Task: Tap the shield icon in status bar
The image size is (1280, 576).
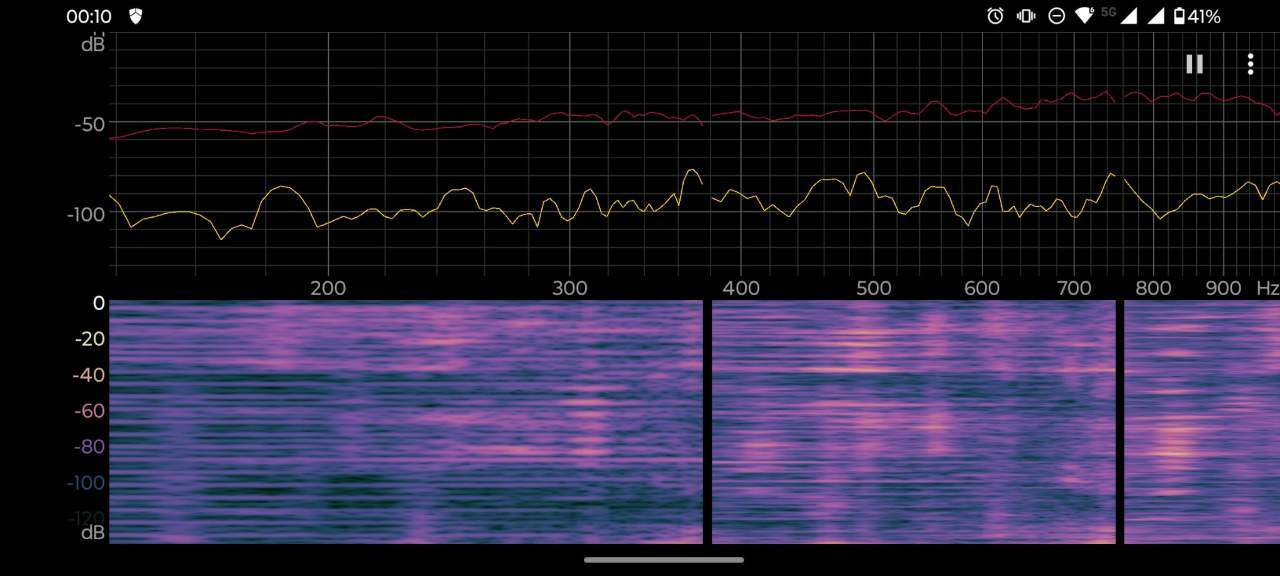Action: tap(135, 16)
